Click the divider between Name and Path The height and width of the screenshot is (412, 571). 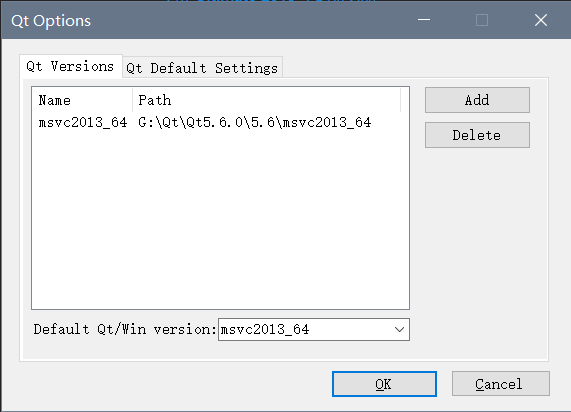coord(133,100)
